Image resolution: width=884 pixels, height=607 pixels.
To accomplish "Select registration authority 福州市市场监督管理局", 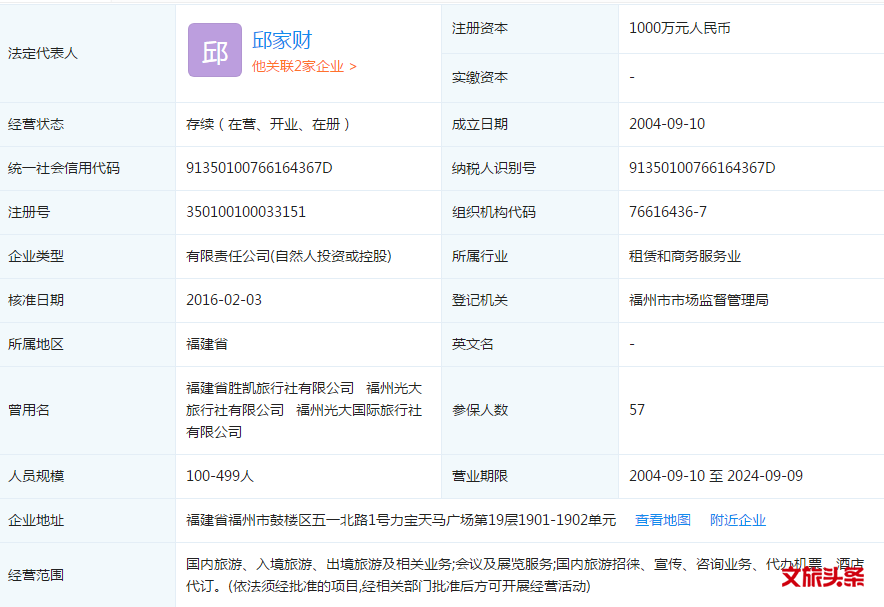I will (699, 300).
